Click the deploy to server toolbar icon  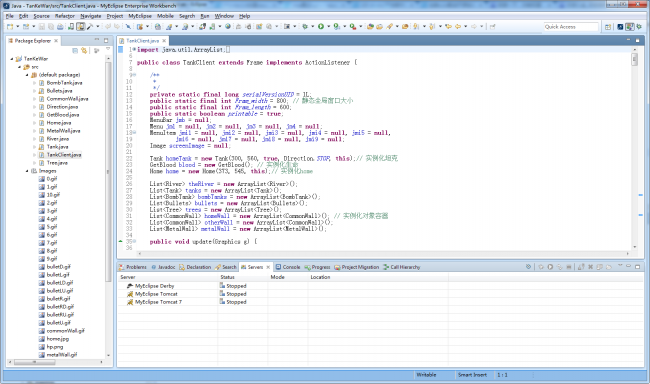tap(202, 27)
